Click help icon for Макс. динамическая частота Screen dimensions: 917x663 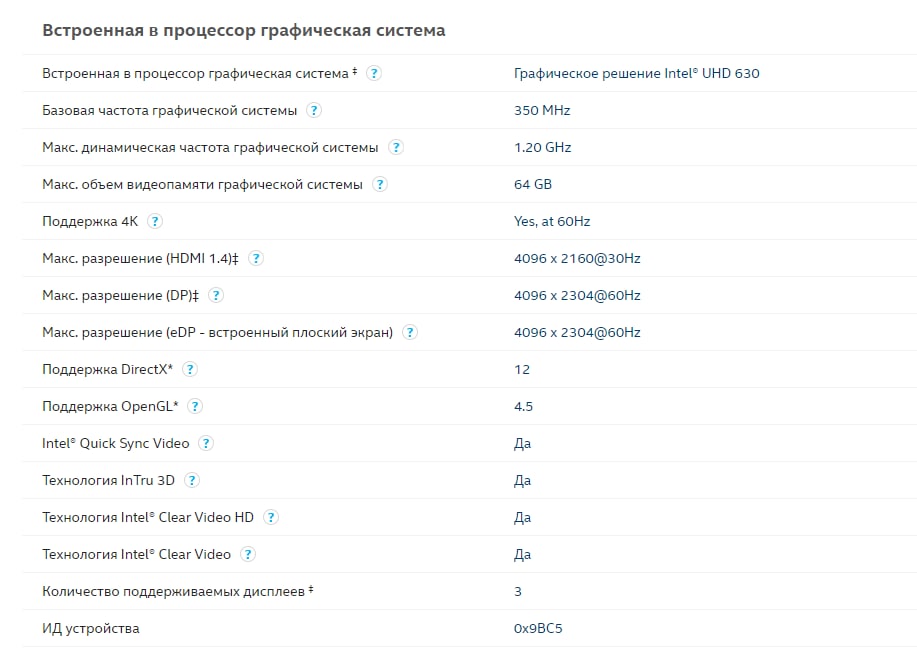coord(396,147)
